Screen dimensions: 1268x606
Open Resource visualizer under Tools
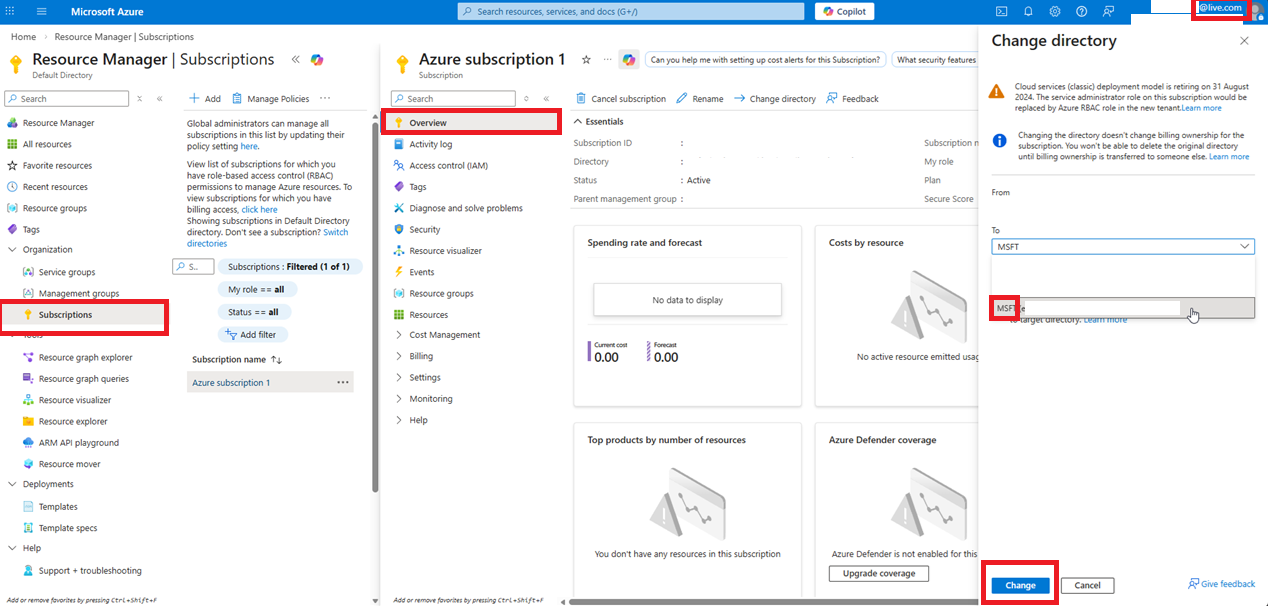tap(75, 400)
